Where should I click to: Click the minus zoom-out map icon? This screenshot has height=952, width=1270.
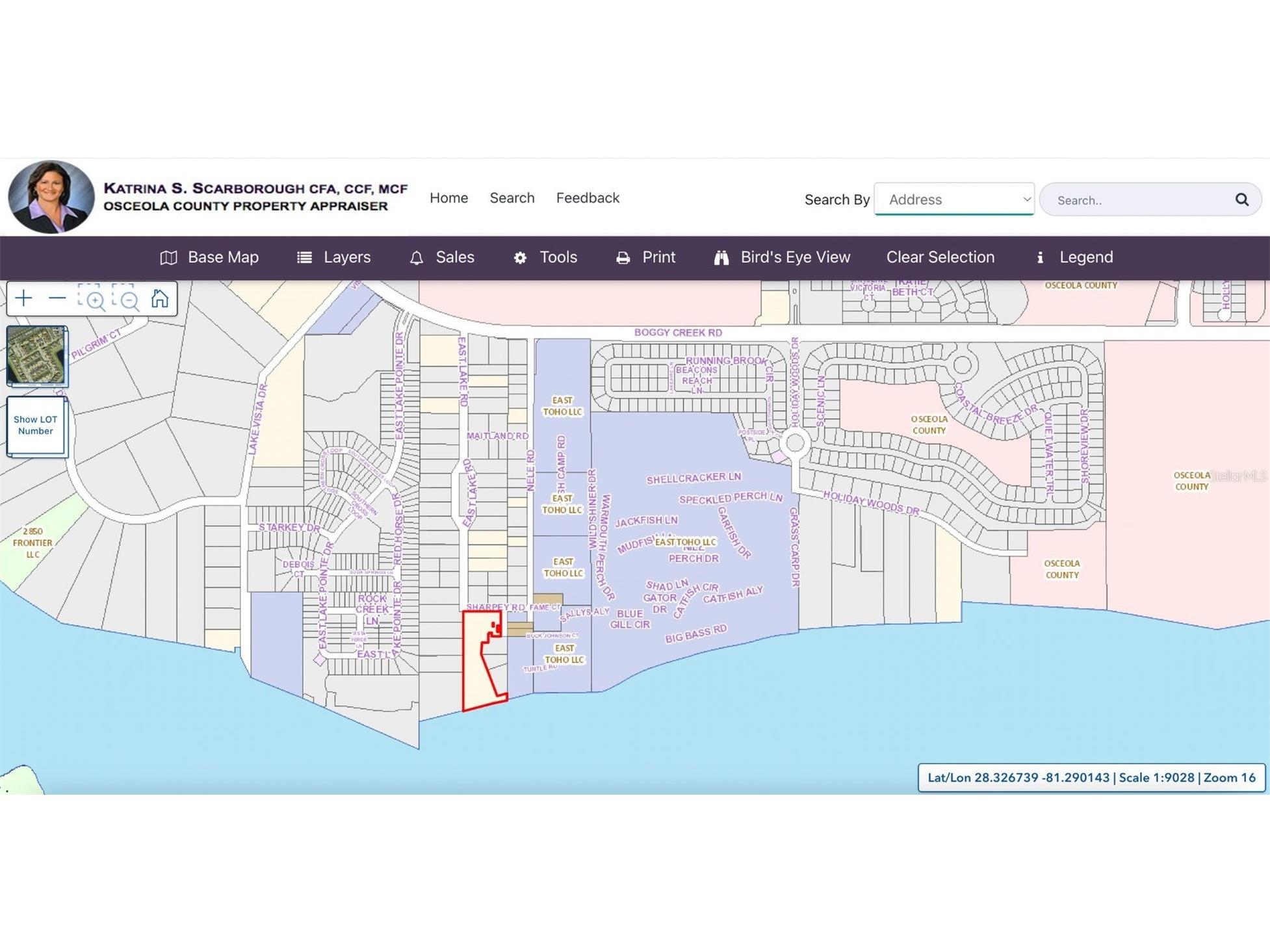pyautogui.click(x=57, y=298)
